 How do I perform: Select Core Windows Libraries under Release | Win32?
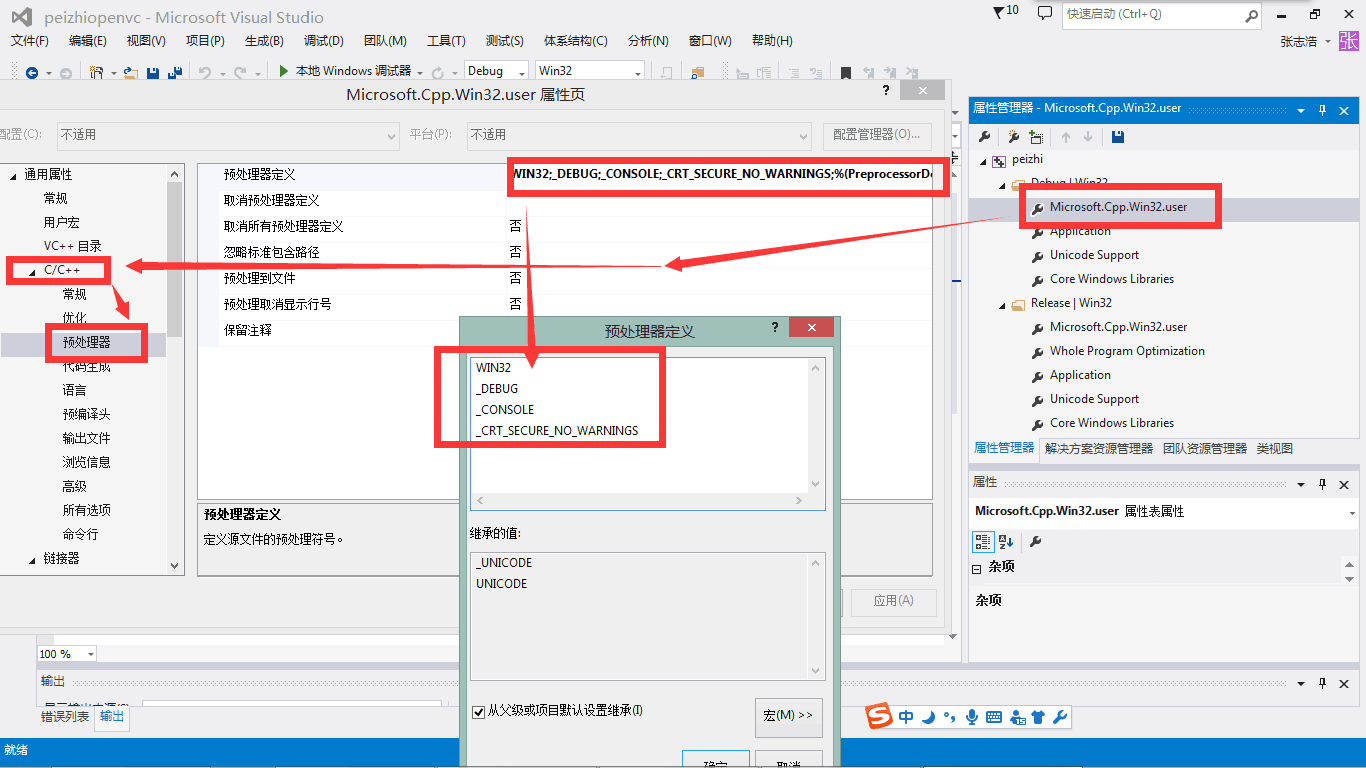1112,423
